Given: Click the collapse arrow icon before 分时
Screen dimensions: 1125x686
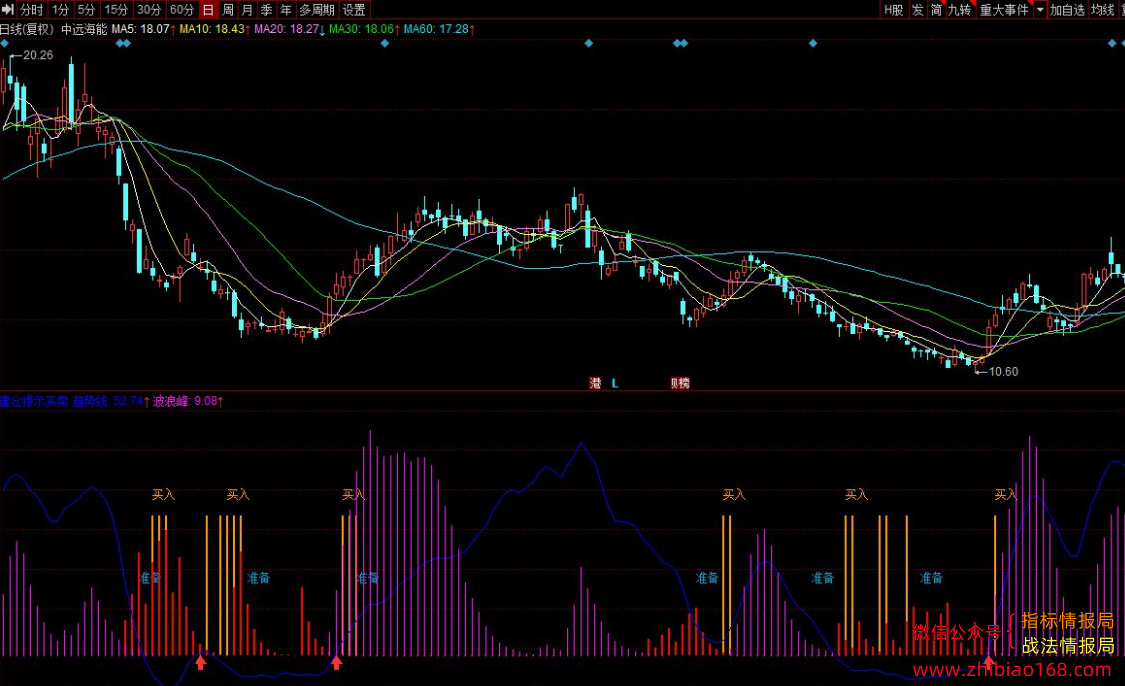Looking at the screenshot, I should click(x=8, y=9).
